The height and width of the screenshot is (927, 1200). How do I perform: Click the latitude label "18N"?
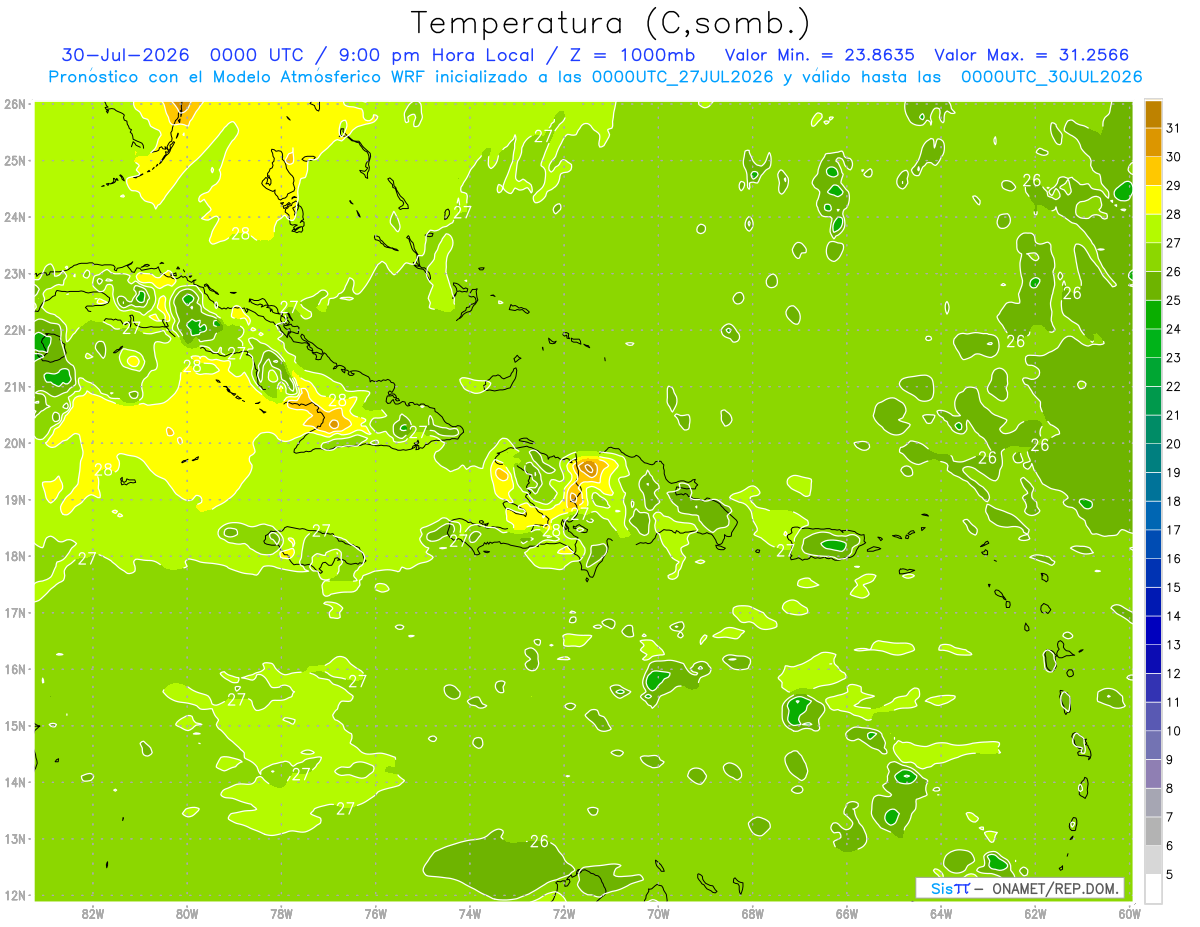15,556
